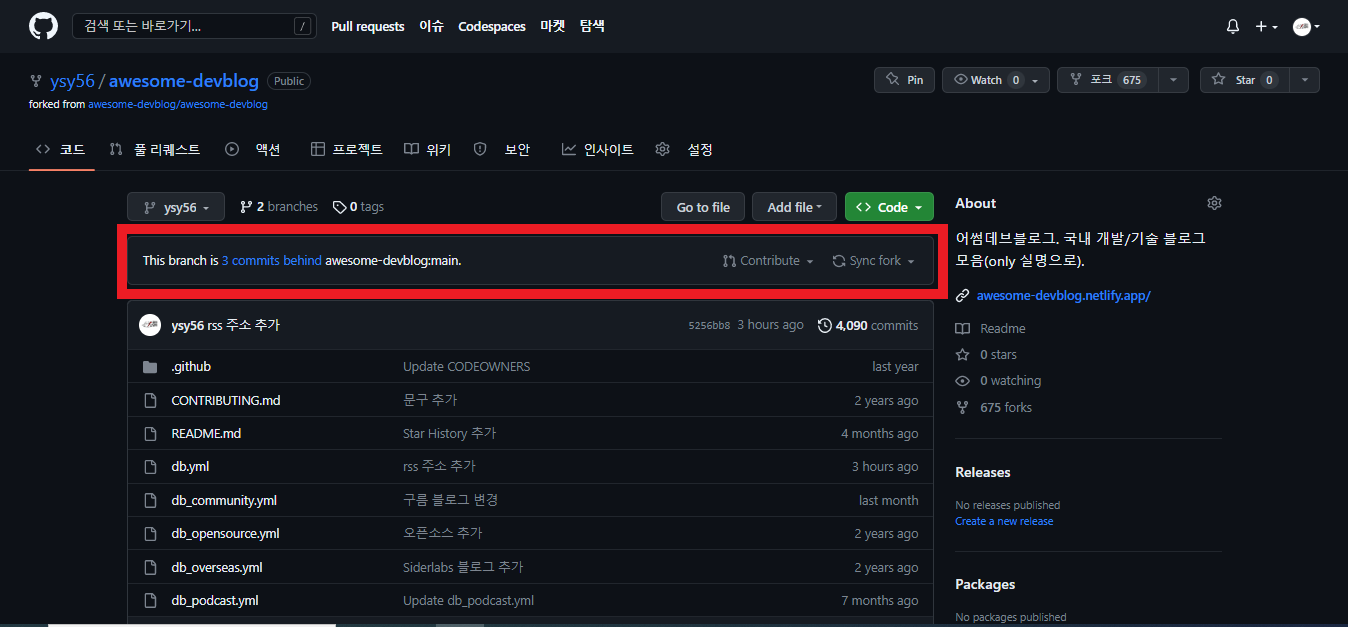Image resolution: width=1348 pixels, height=627 pixels.
Task: Switch to the 프로젝트 tab
Action: (x=347, y=149)
